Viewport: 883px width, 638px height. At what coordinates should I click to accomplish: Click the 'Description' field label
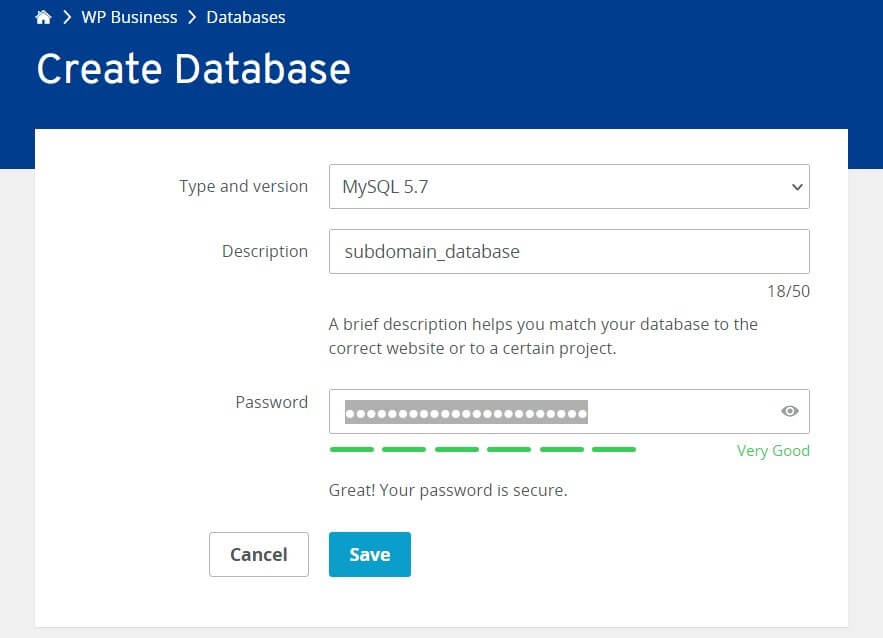coord(265,251)
